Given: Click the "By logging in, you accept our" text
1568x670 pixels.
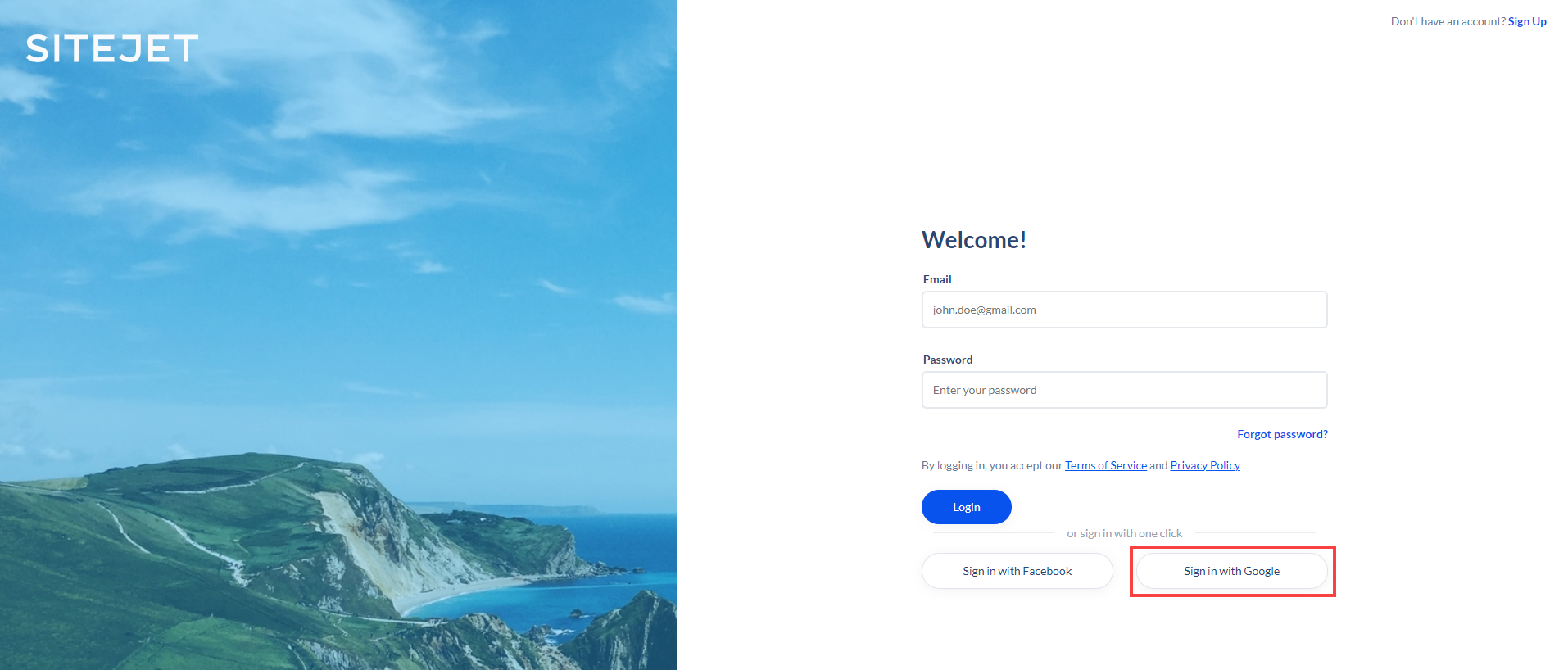Looking at the screenshot, I should pos(992,465).
